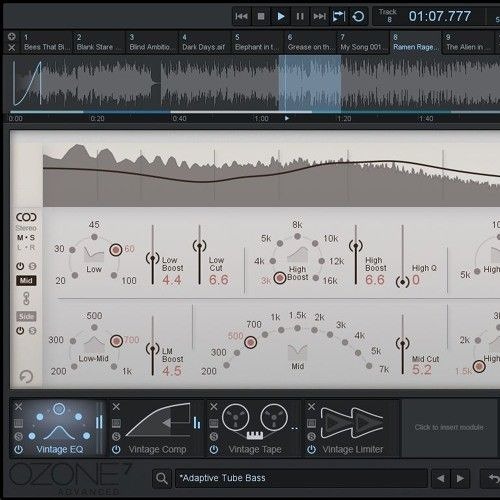Set the Low-Mid frequency to 1k
Viewport: 500px width, 500px height.
(114, 366)
